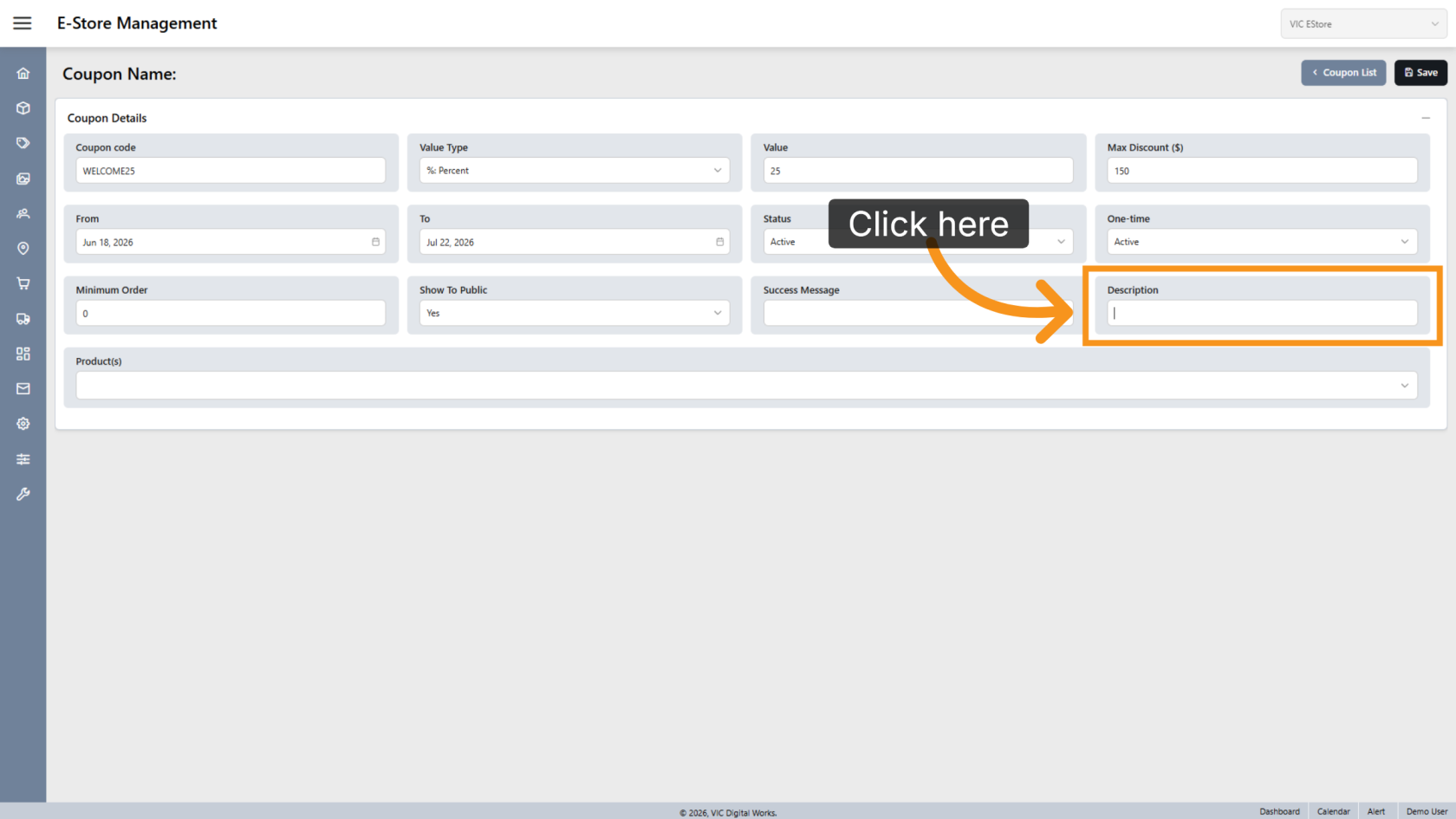The image size is (1456, 819).
Task: Go to the home icon in sidebar
Action: click(x=23, y=74)
